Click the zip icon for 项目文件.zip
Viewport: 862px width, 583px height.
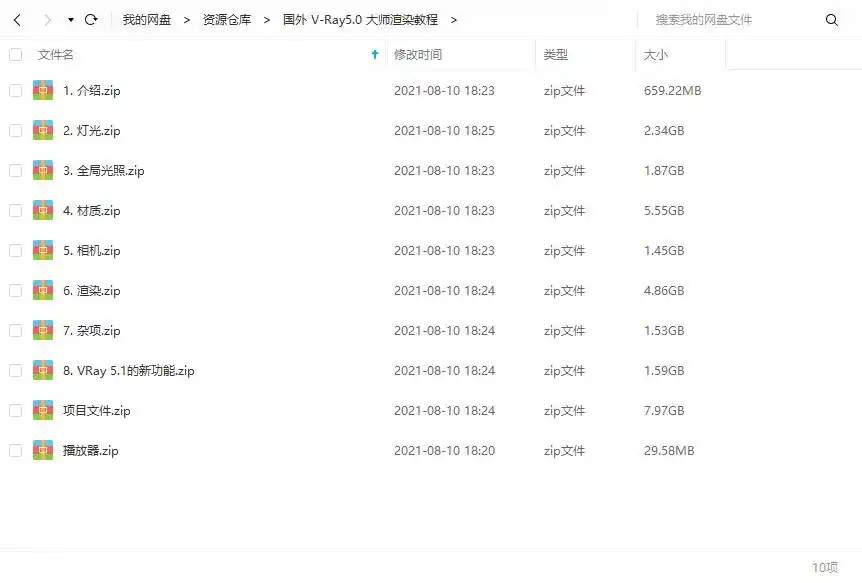click(x=43, y=411)
